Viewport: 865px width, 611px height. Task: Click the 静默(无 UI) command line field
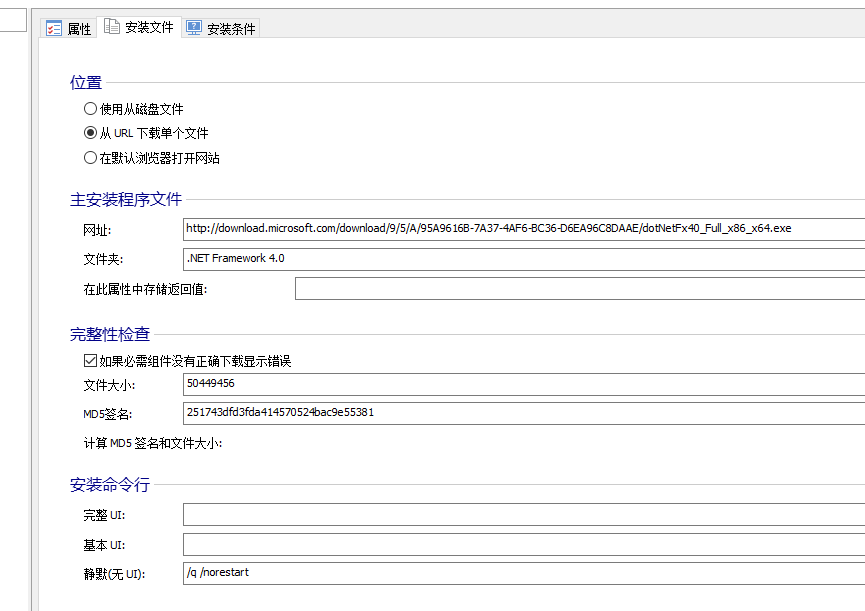(x=524, y=574)
